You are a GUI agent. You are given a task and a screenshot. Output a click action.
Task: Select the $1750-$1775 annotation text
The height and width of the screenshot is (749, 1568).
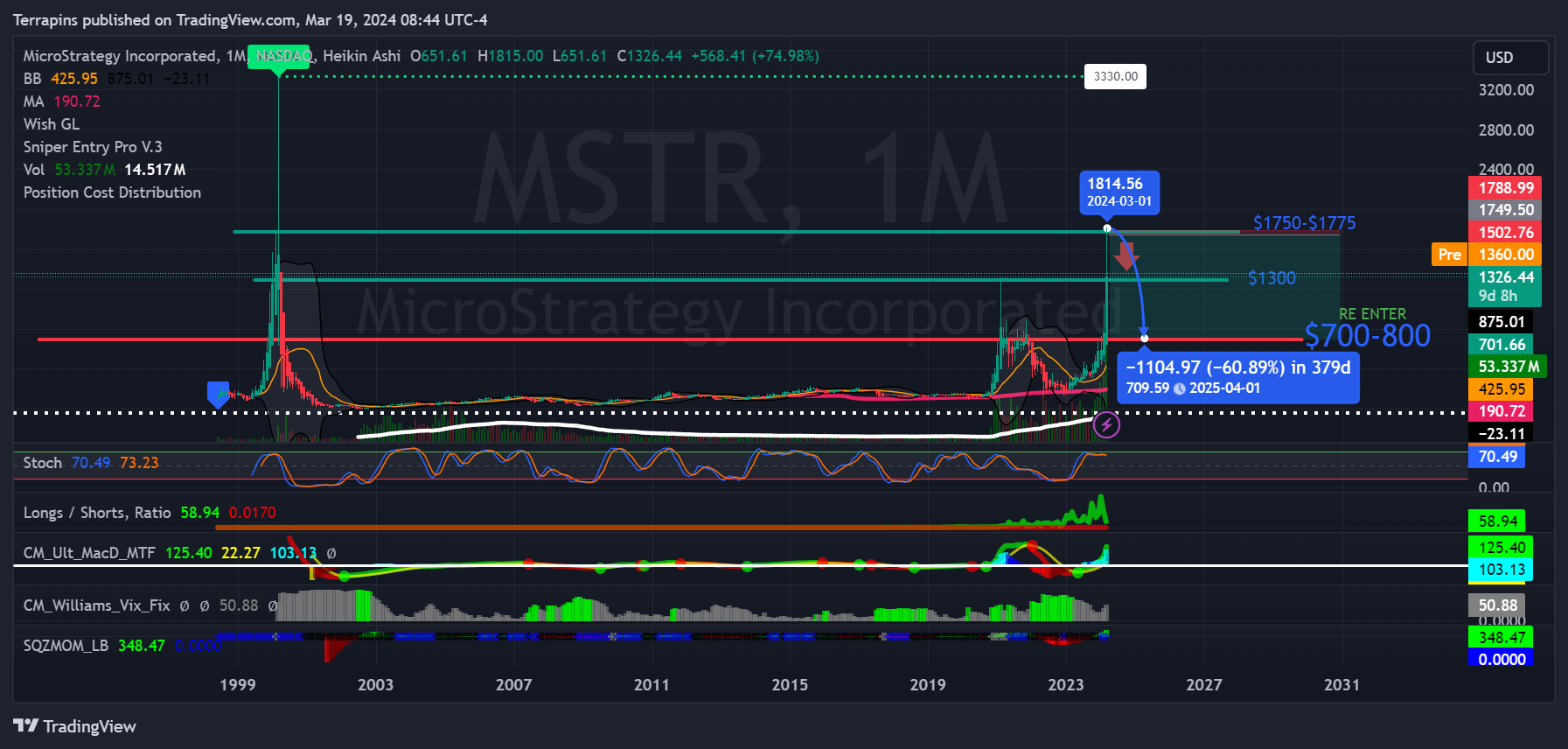(1304, 223)
